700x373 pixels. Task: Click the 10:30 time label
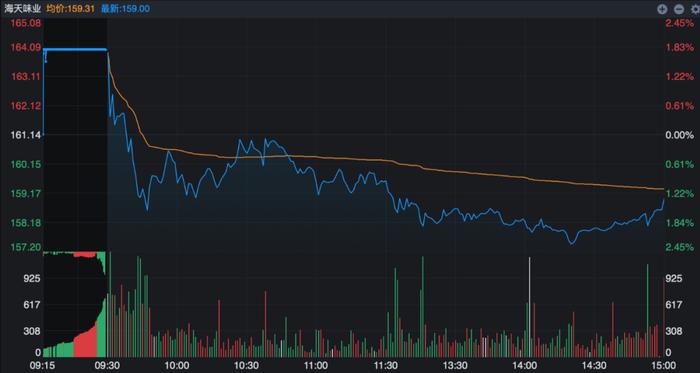point(246,365)
